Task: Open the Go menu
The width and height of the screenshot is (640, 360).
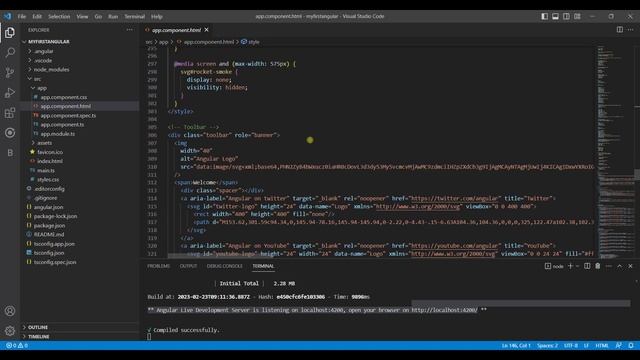Action: pos(98,16)
